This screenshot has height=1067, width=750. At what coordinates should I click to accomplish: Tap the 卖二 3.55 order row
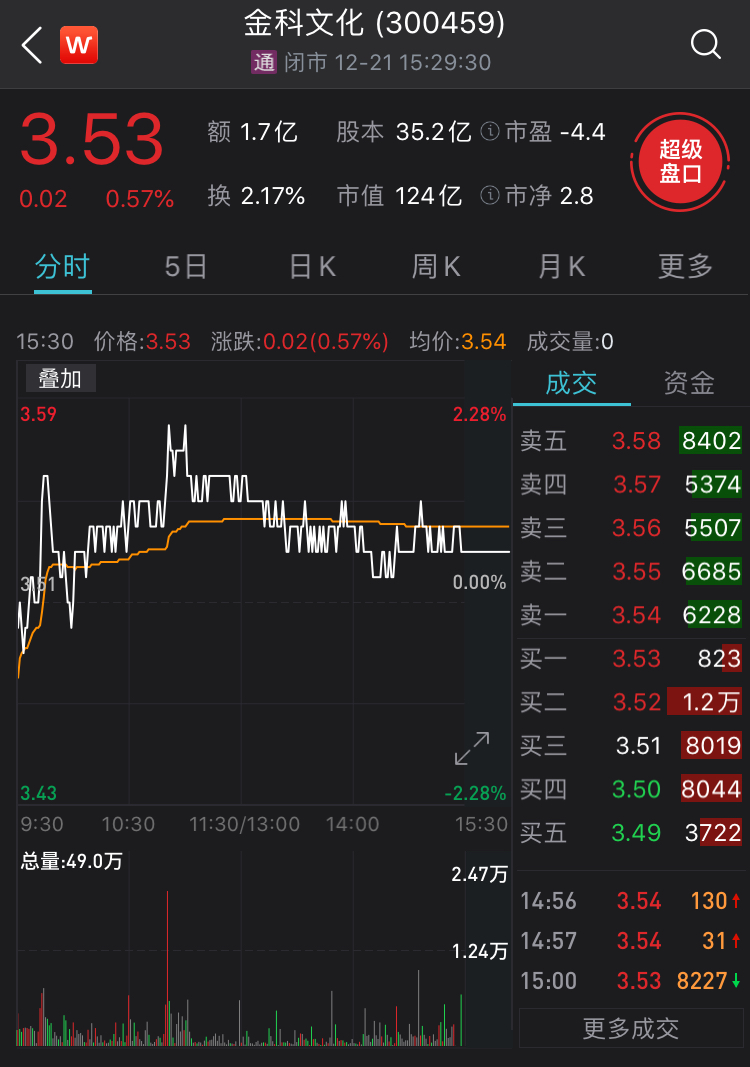[x=631, y=572]
